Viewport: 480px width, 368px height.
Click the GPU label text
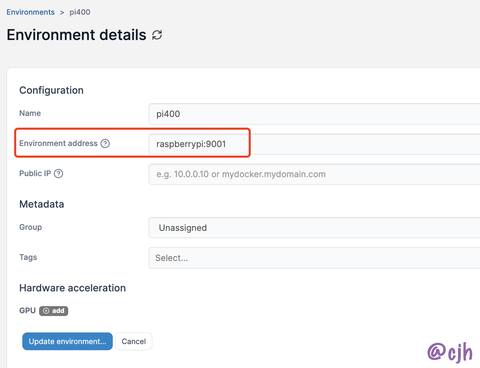(27, 311)
